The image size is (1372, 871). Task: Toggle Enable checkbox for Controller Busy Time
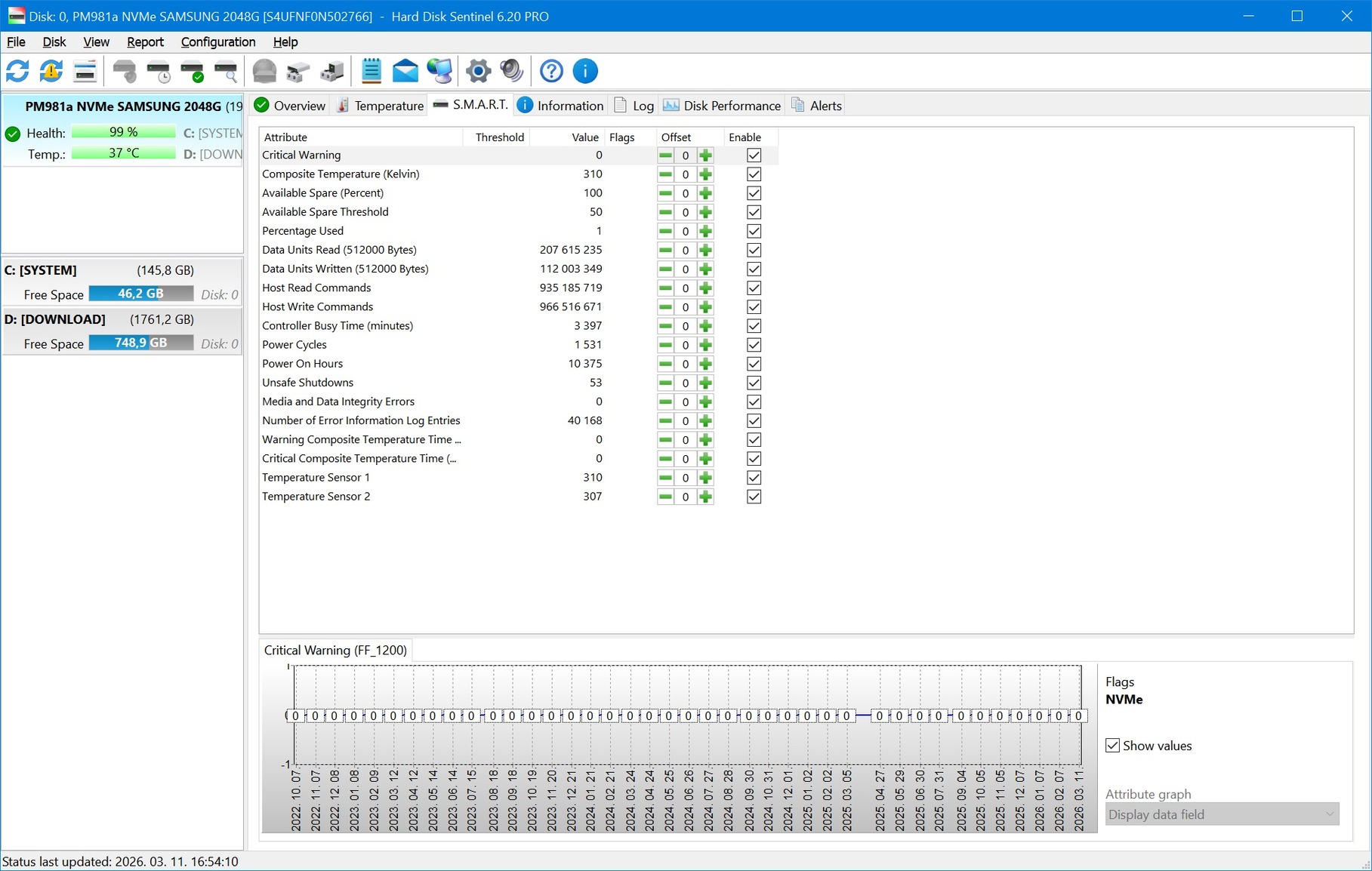(x=754, y=326)
